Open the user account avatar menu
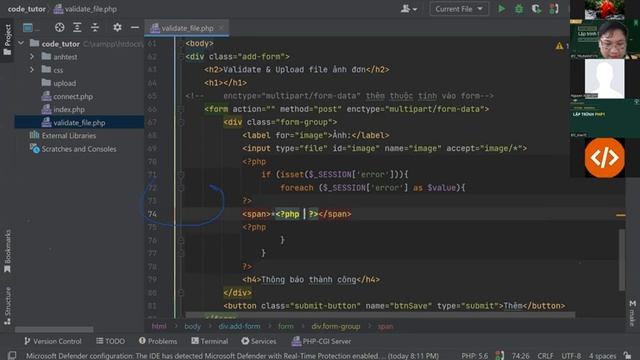This screenshot has width=640, height=360. tap(409, 9)
